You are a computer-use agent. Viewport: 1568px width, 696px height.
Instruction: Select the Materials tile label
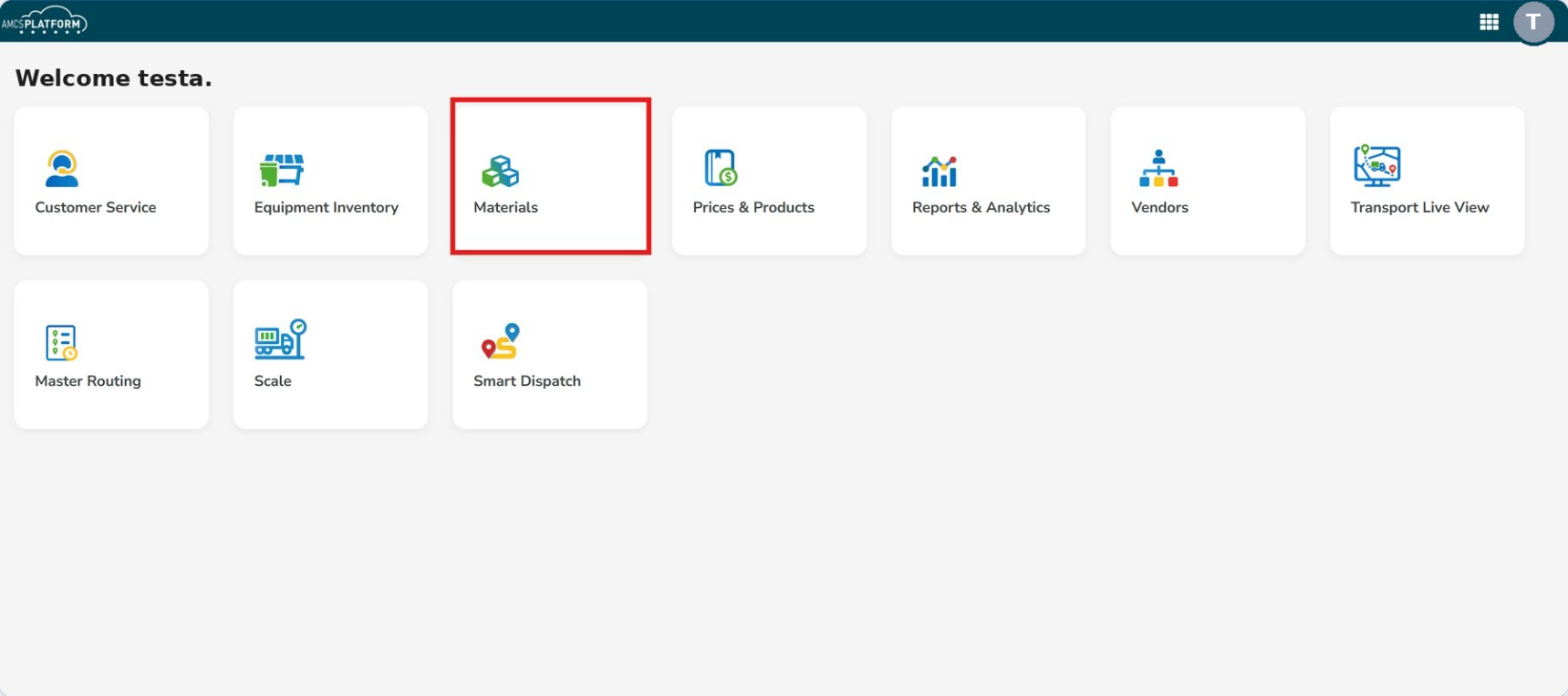tap(505, 207)
